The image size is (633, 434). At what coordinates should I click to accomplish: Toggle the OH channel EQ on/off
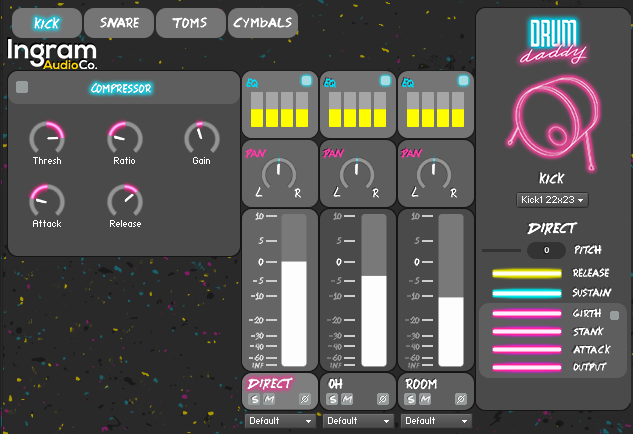385,80
